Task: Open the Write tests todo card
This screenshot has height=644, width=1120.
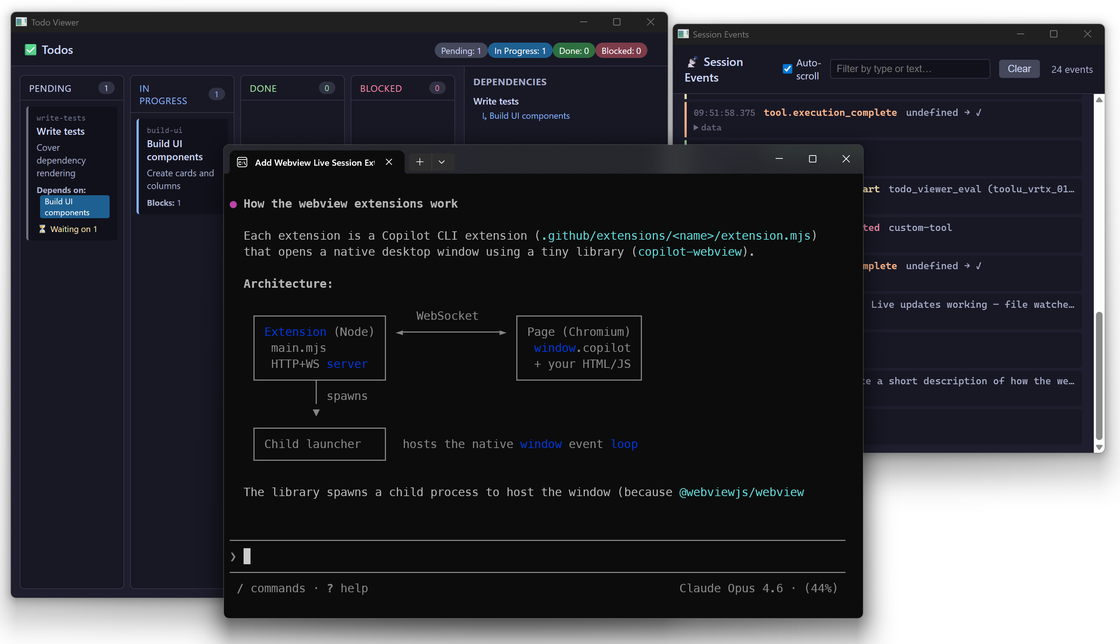Action: click(x=71, y=173)
